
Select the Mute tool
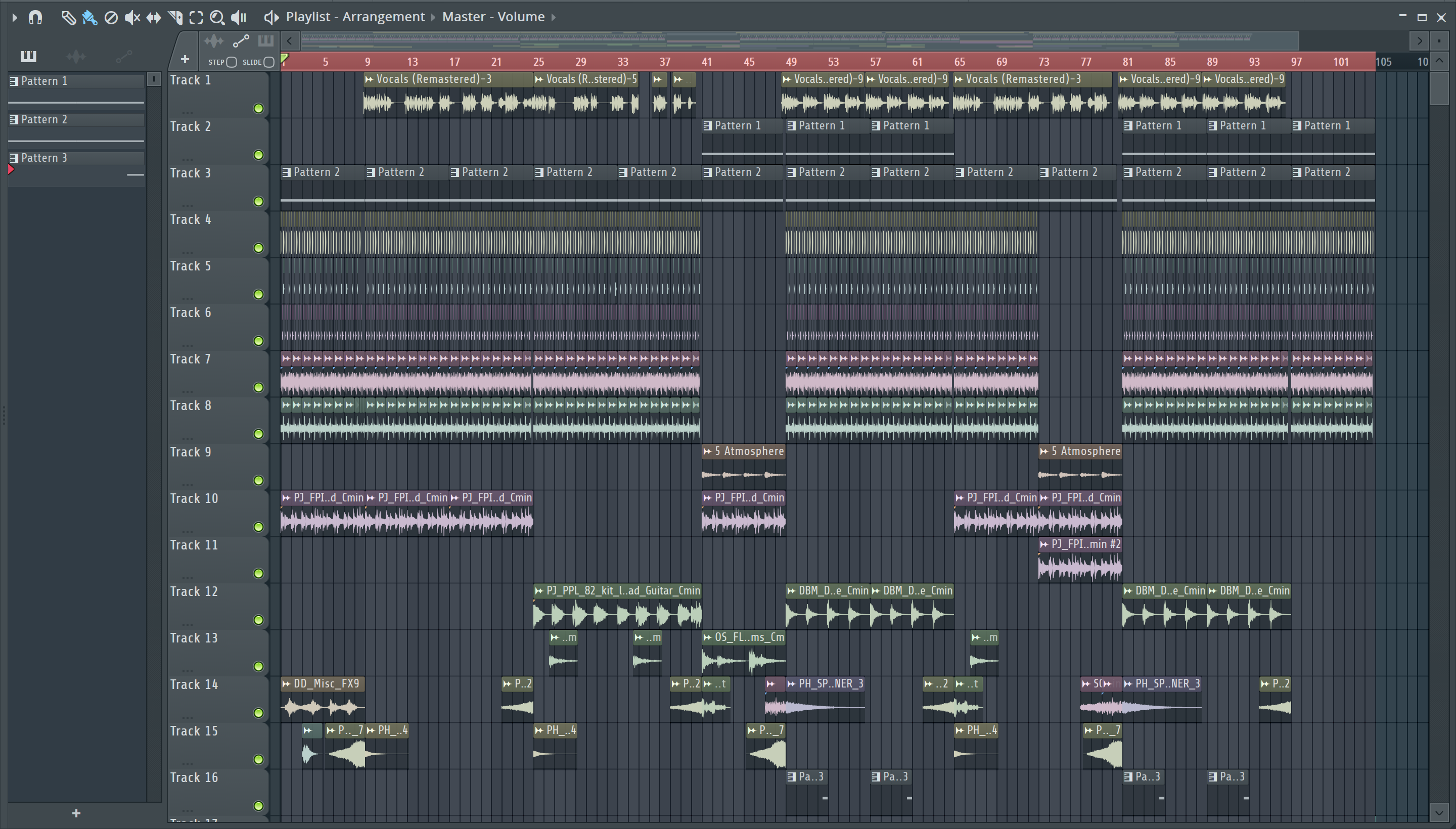click(x=132, y=18)
